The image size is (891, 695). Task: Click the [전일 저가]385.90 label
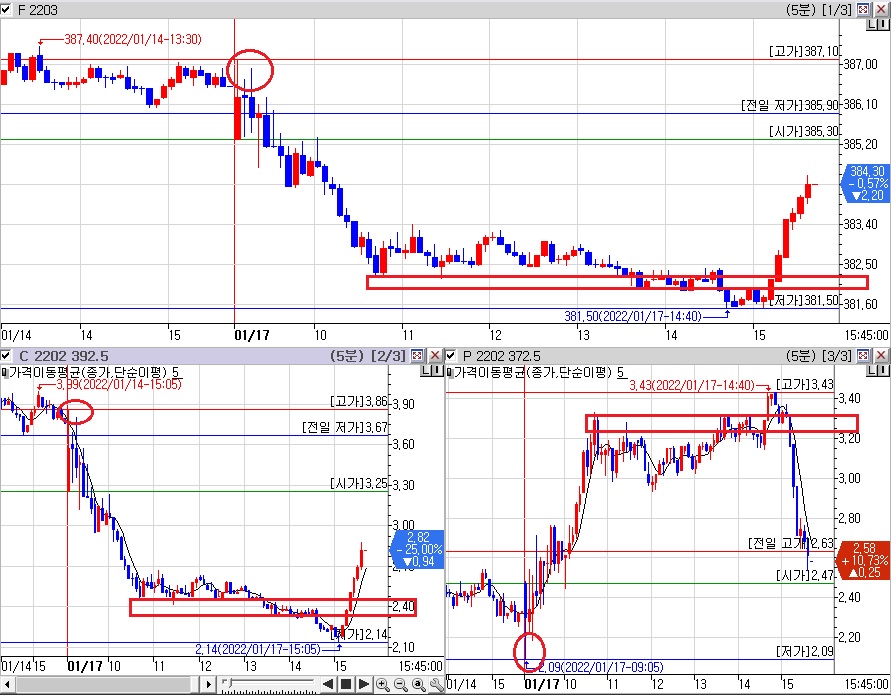point(790,105)
